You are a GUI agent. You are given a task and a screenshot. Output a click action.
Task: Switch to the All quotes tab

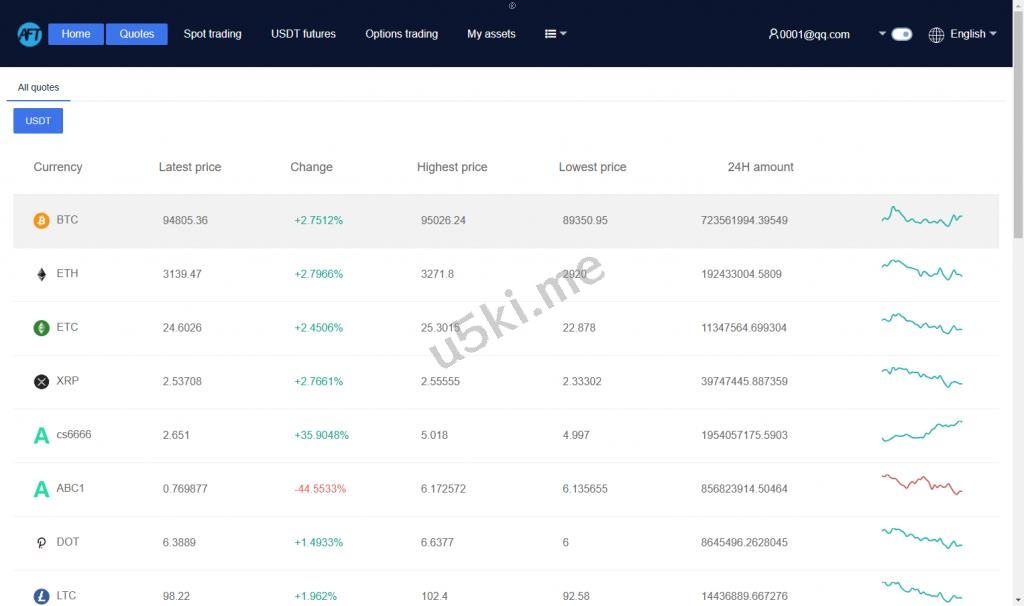point(38,88)
